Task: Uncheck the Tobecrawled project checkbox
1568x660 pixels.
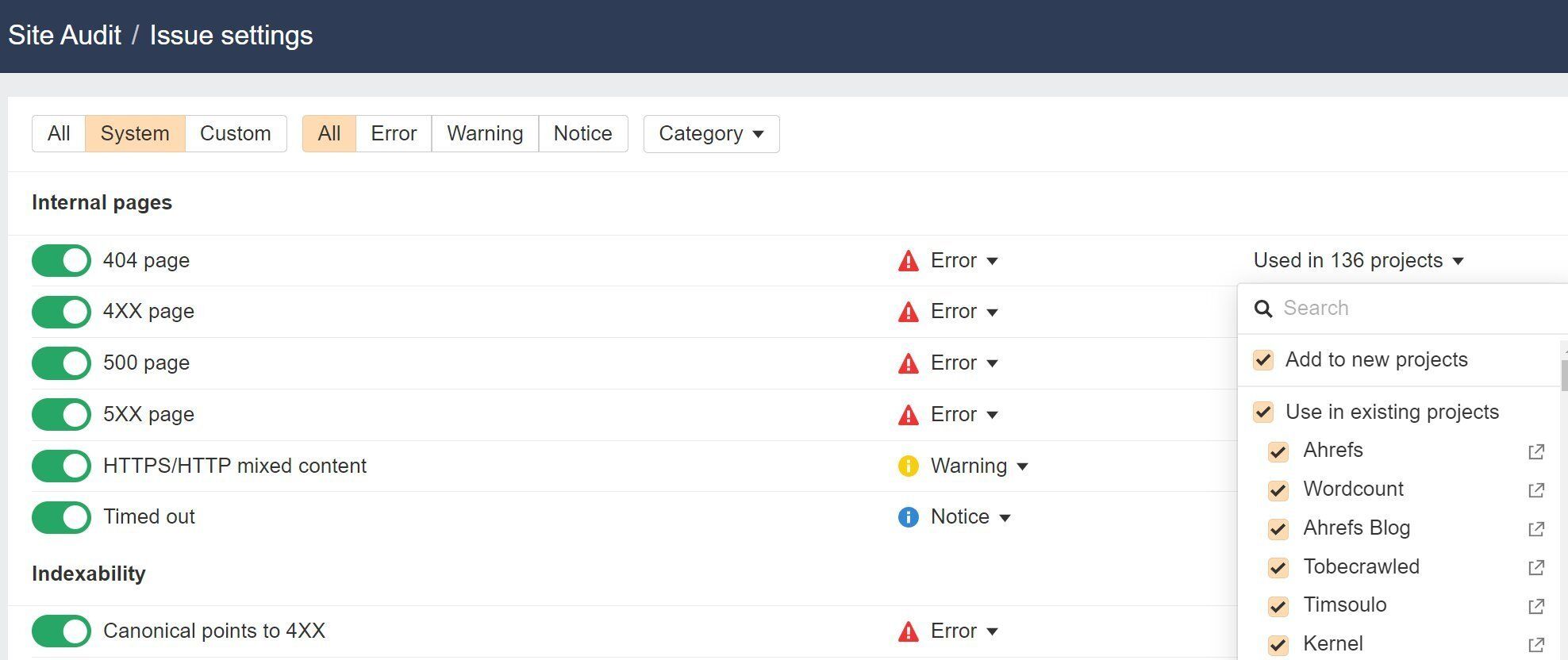Action: point(1278,568)
